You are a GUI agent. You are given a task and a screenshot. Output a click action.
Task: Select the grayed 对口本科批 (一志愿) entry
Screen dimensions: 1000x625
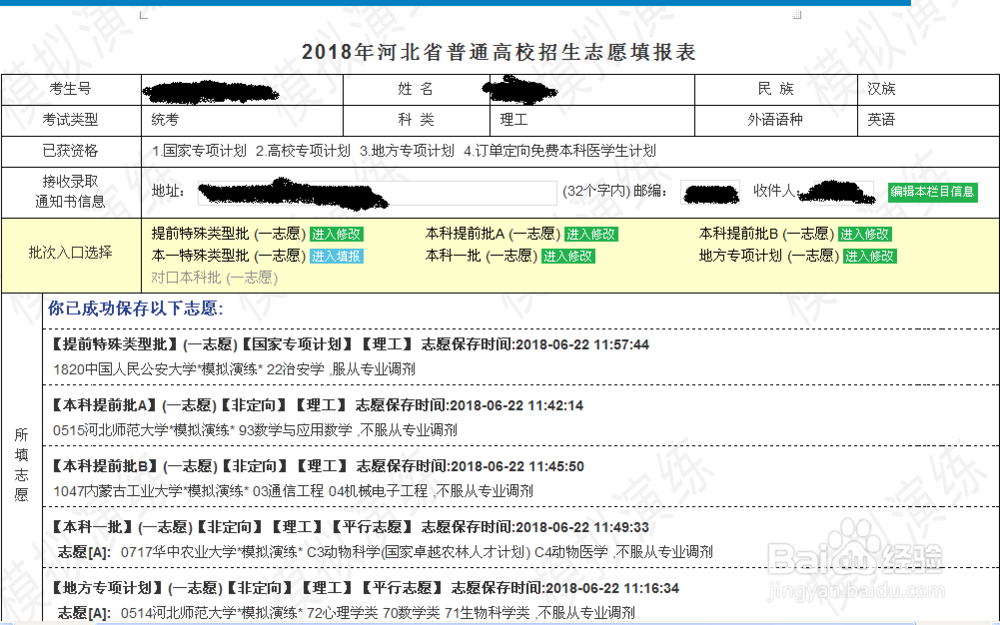[213, 274]
